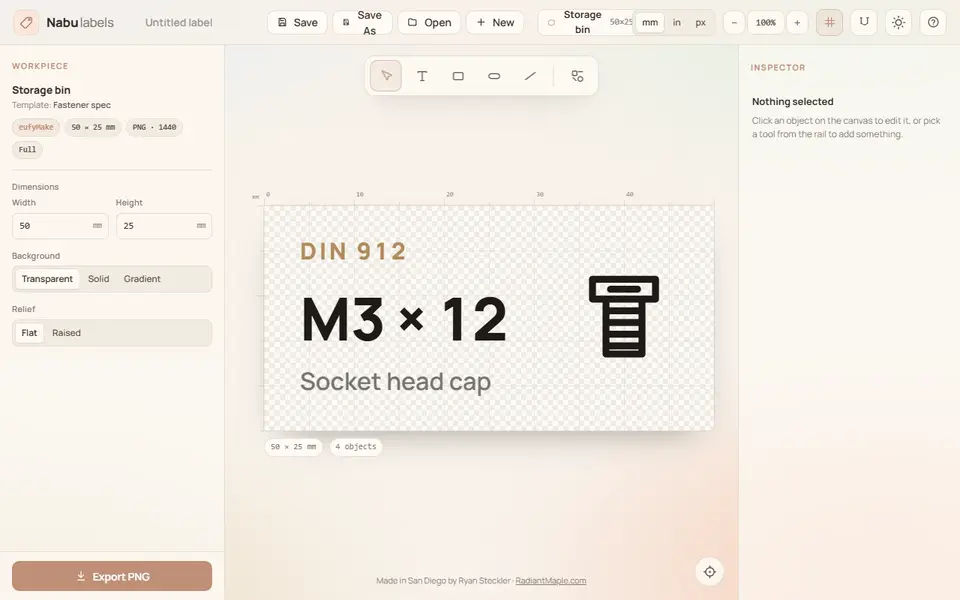Switch units to px
The width and height of the screenshot is (960, 600).
[x=700, y=23]
